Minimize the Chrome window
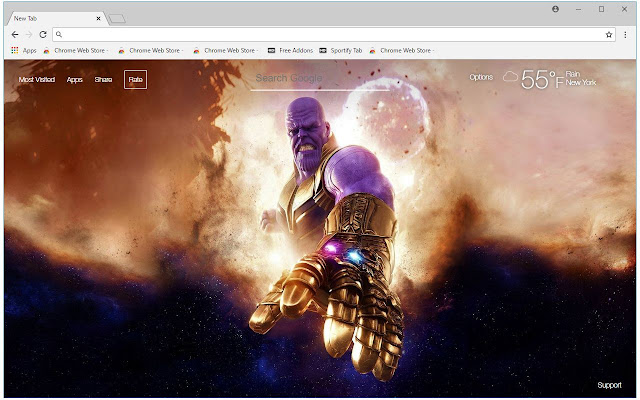The image size is (640, 400). [x=578, y=9]
